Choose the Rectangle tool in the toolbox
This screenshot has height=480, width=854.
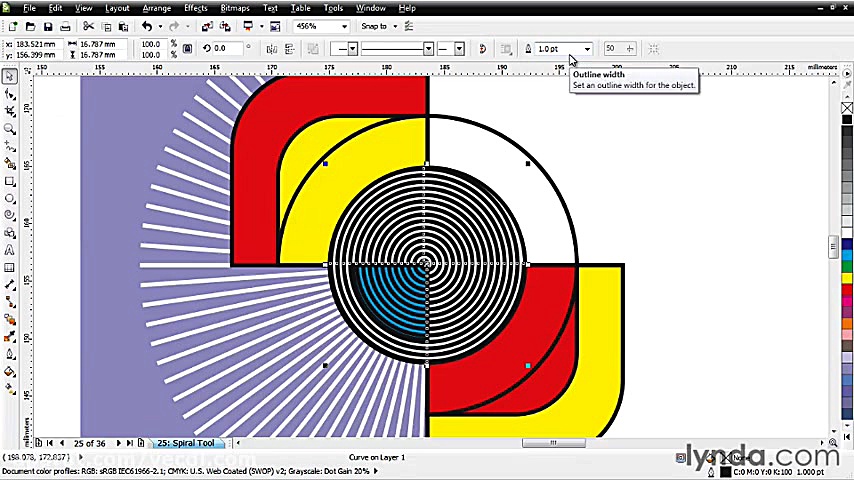coord(10,181)
